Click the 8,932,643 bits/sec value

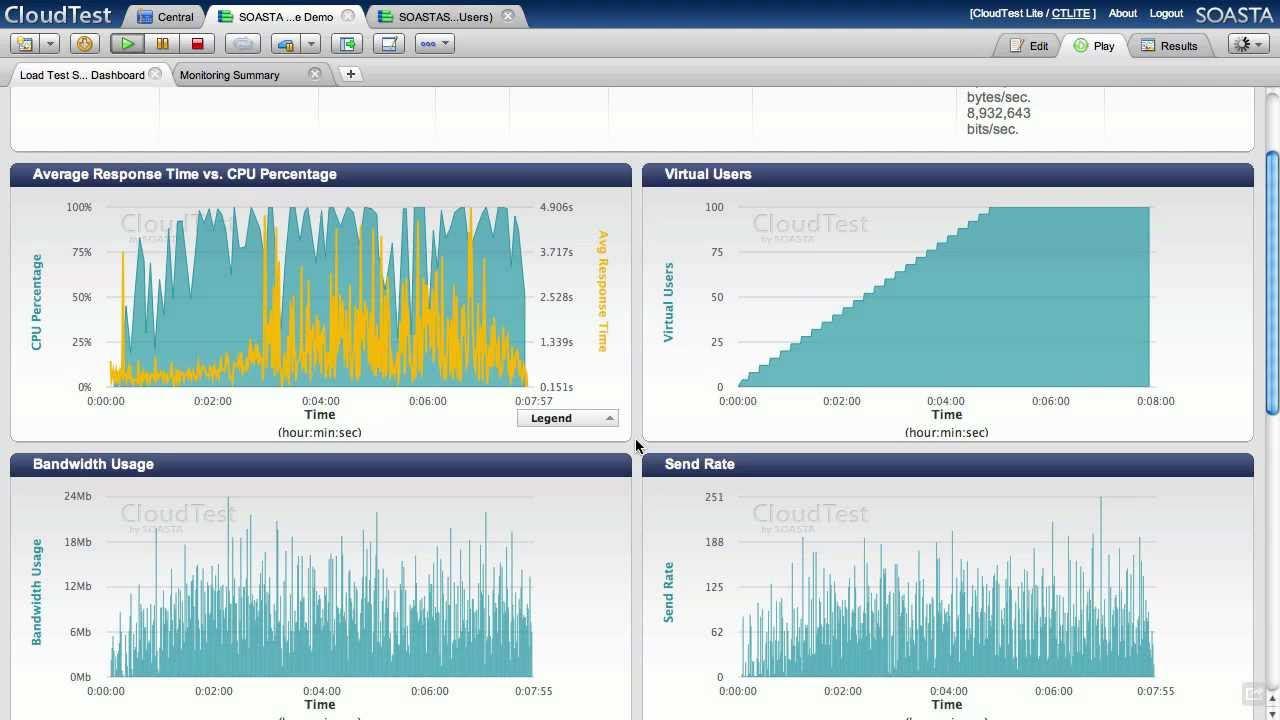[999, 121]
